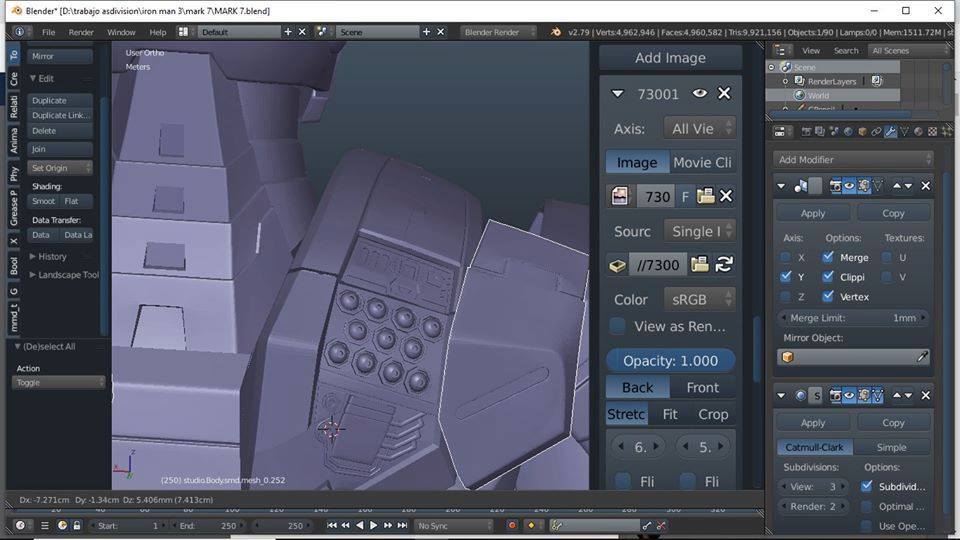Open the Render menu
Image resolution: width=960 pixels, height=540 pixels.
click(x=81, y=32)
